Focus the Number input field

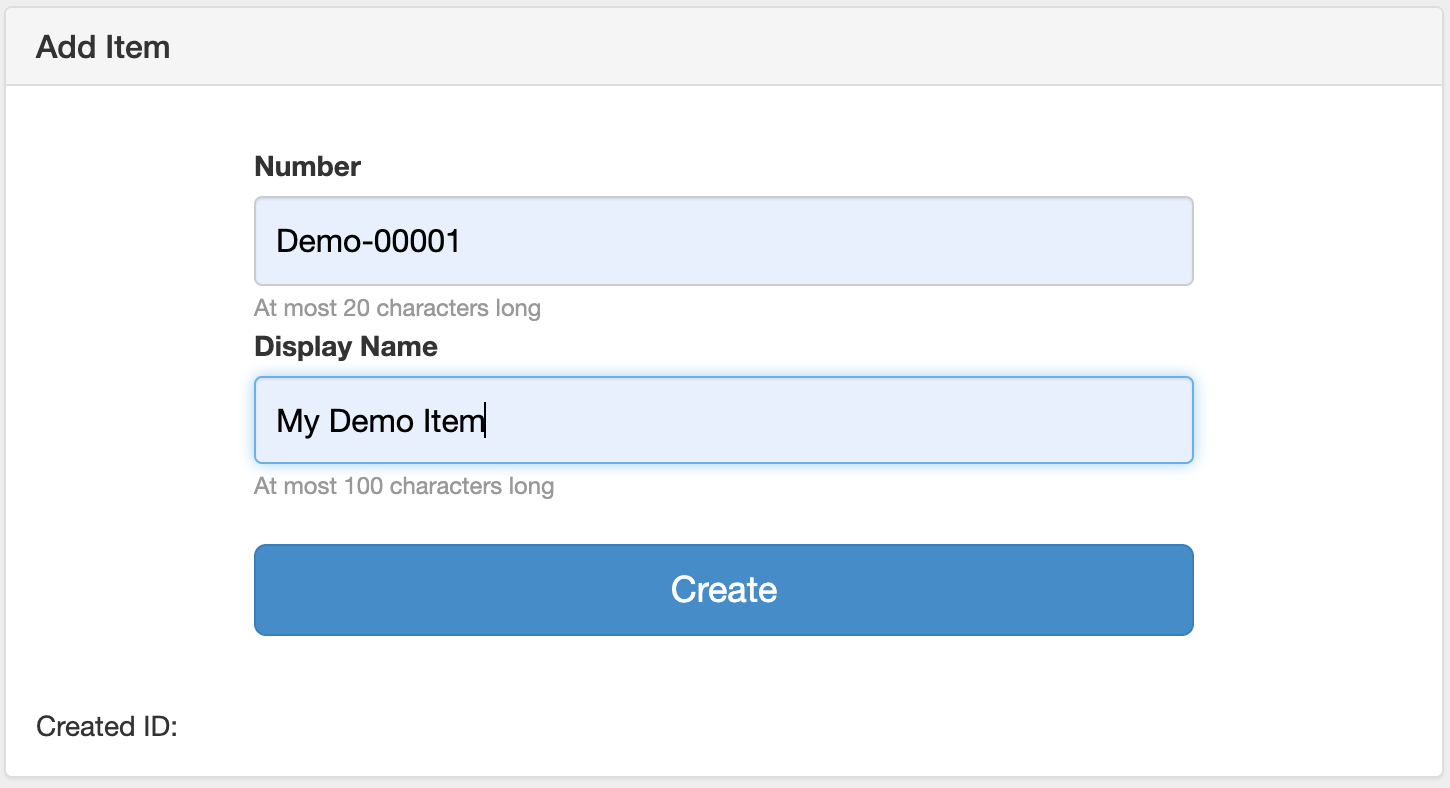[x=723, y=241]
